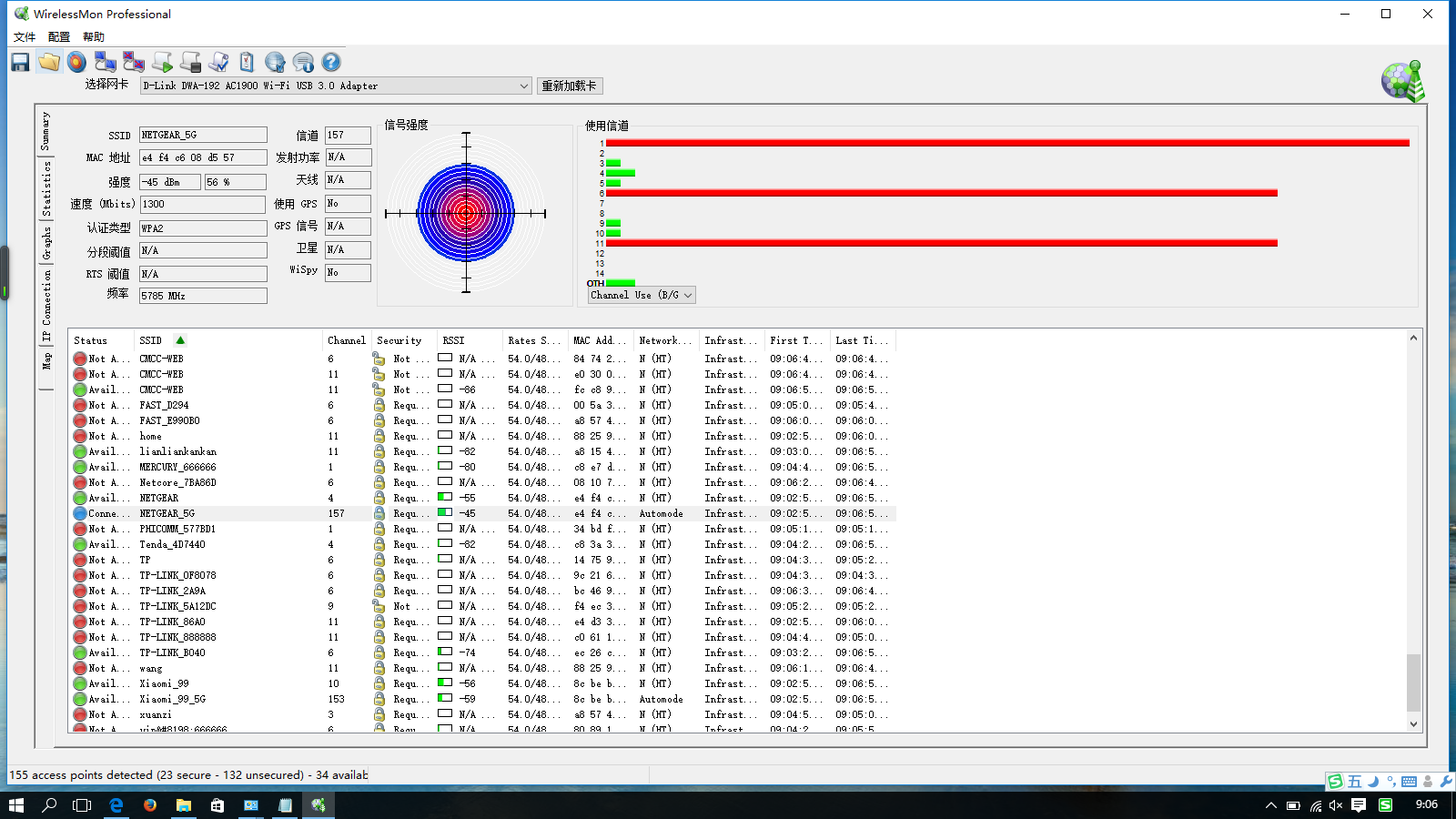Click the access point list scrollbar thumb
Image resolution: width=1456 pixels, height=819 pixels.
[1413, 682]
